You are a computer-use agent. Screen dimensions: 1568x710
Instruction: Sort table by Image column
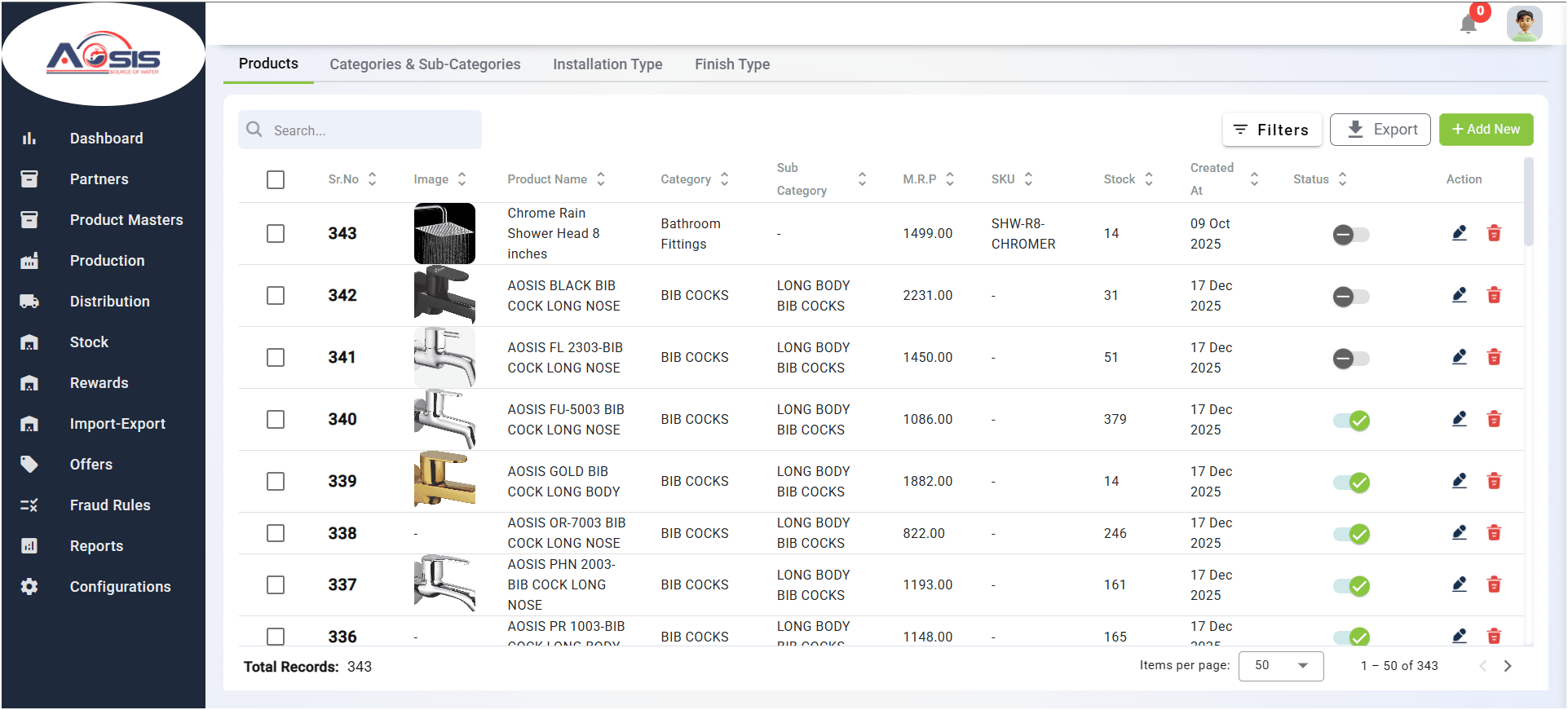pyautogui.click(x=462, y=179)
